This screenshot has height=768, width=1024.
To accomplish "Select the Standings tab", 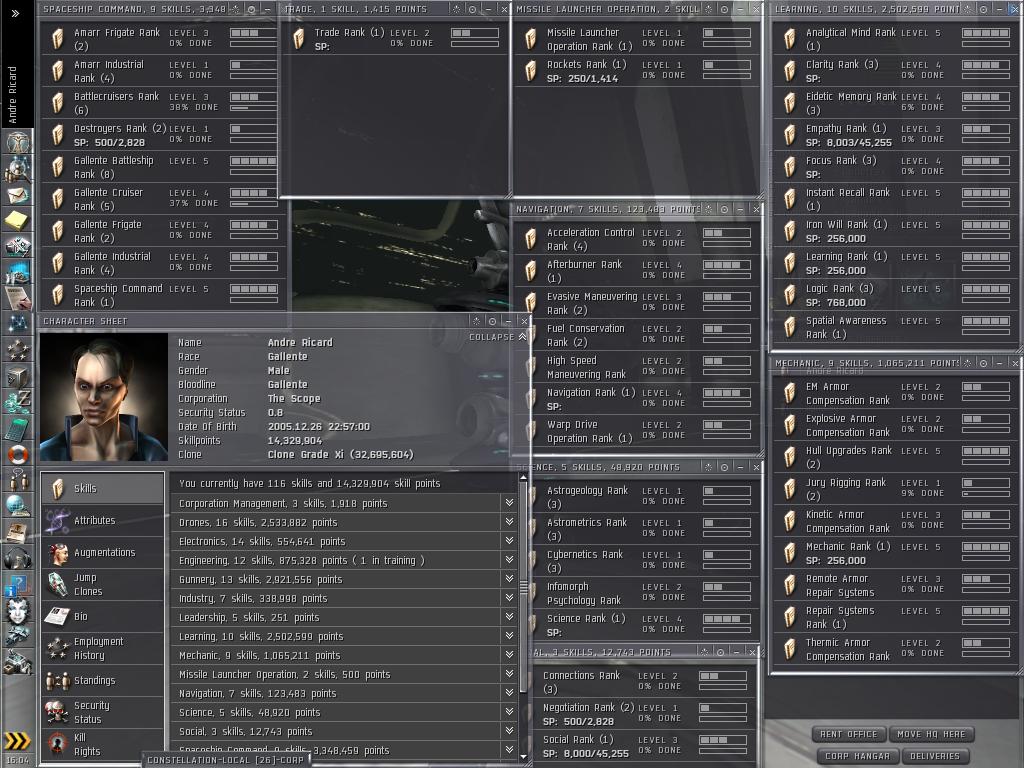I will point(103,680).
